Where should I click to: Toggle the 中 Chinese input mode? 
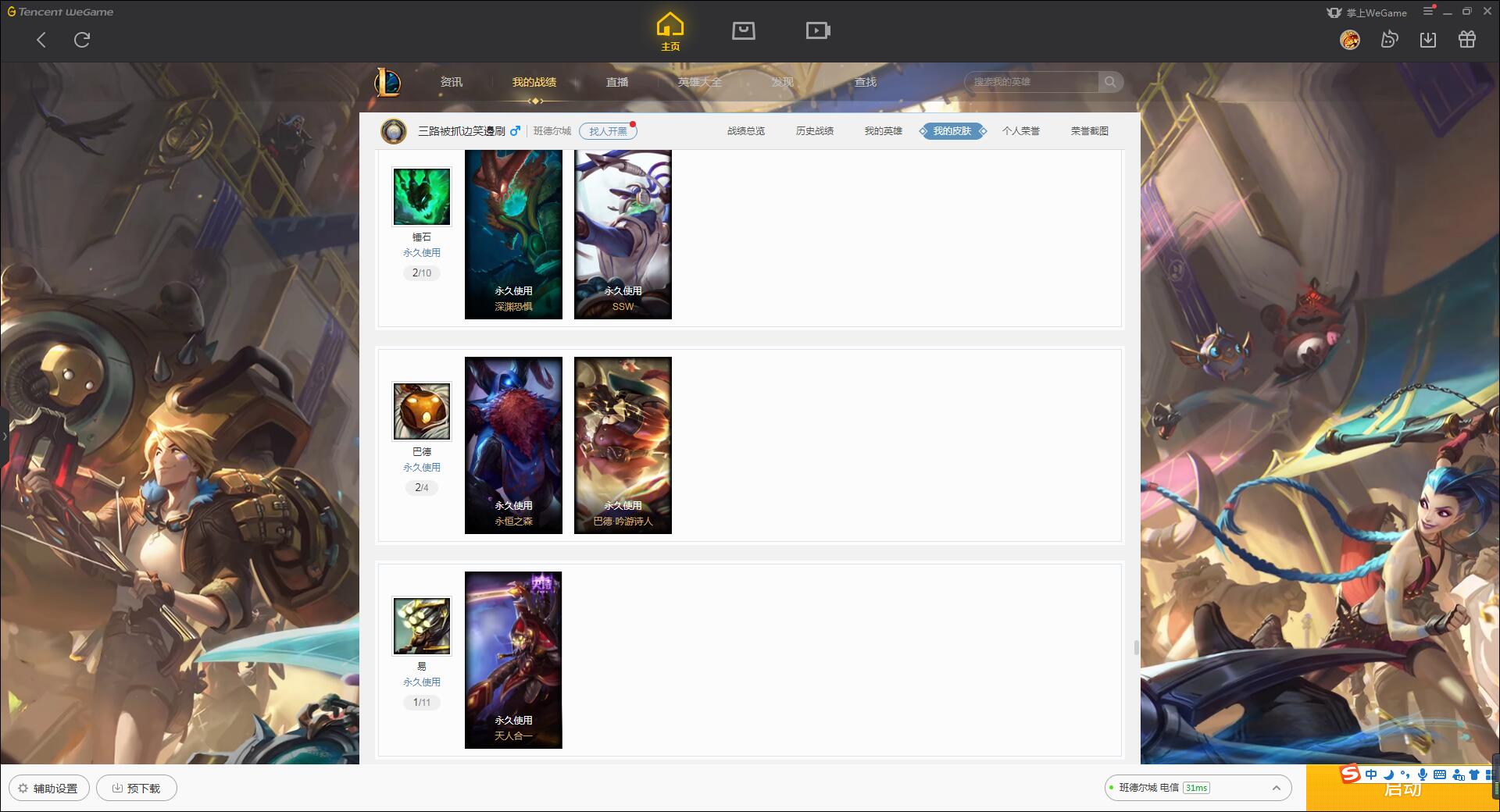point(1371,775)
